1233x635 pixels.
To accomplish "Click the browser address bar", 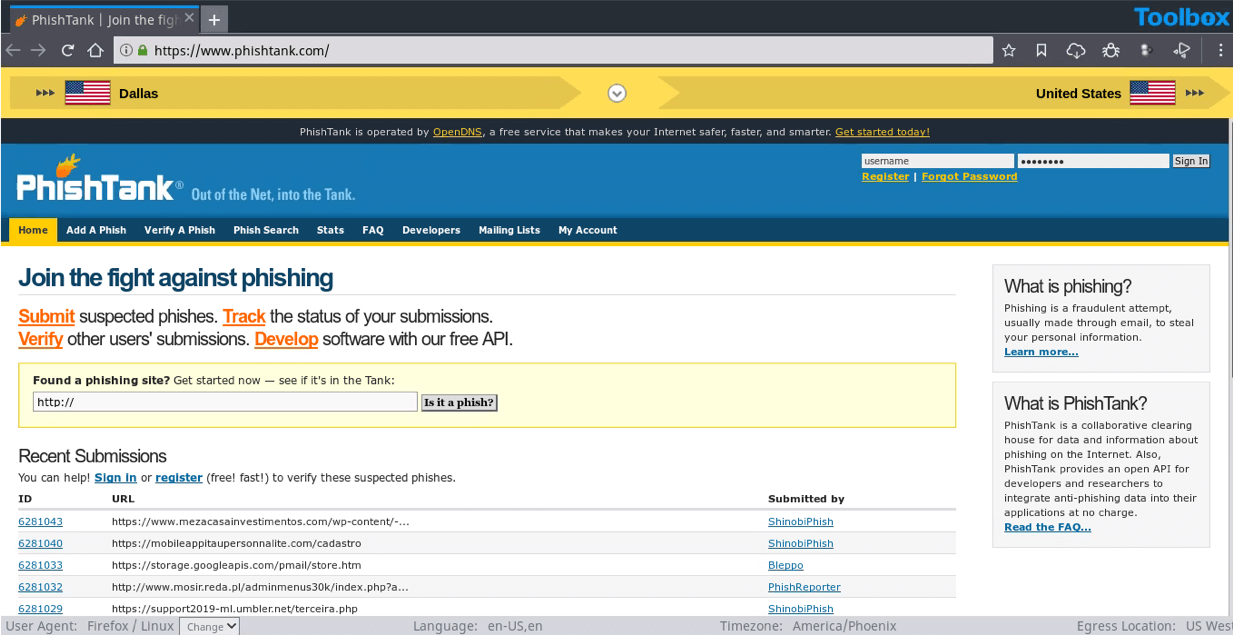I will [553, 50].
